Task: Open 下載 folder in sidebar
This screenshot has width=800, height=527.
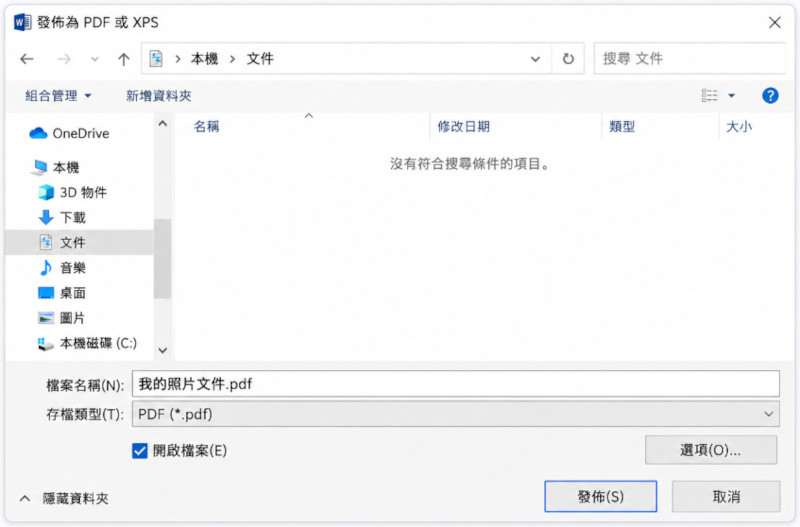Action: [62, 217]
